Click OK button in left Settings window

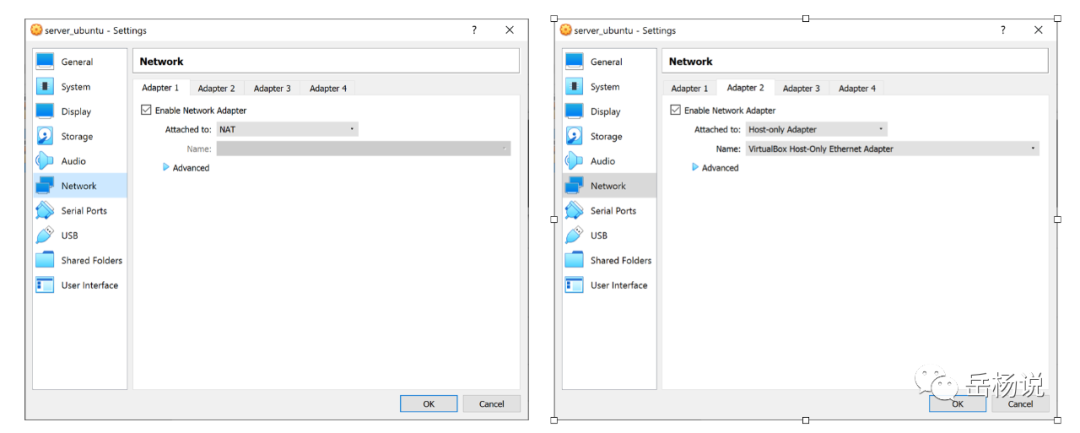[x=428, y=404]
